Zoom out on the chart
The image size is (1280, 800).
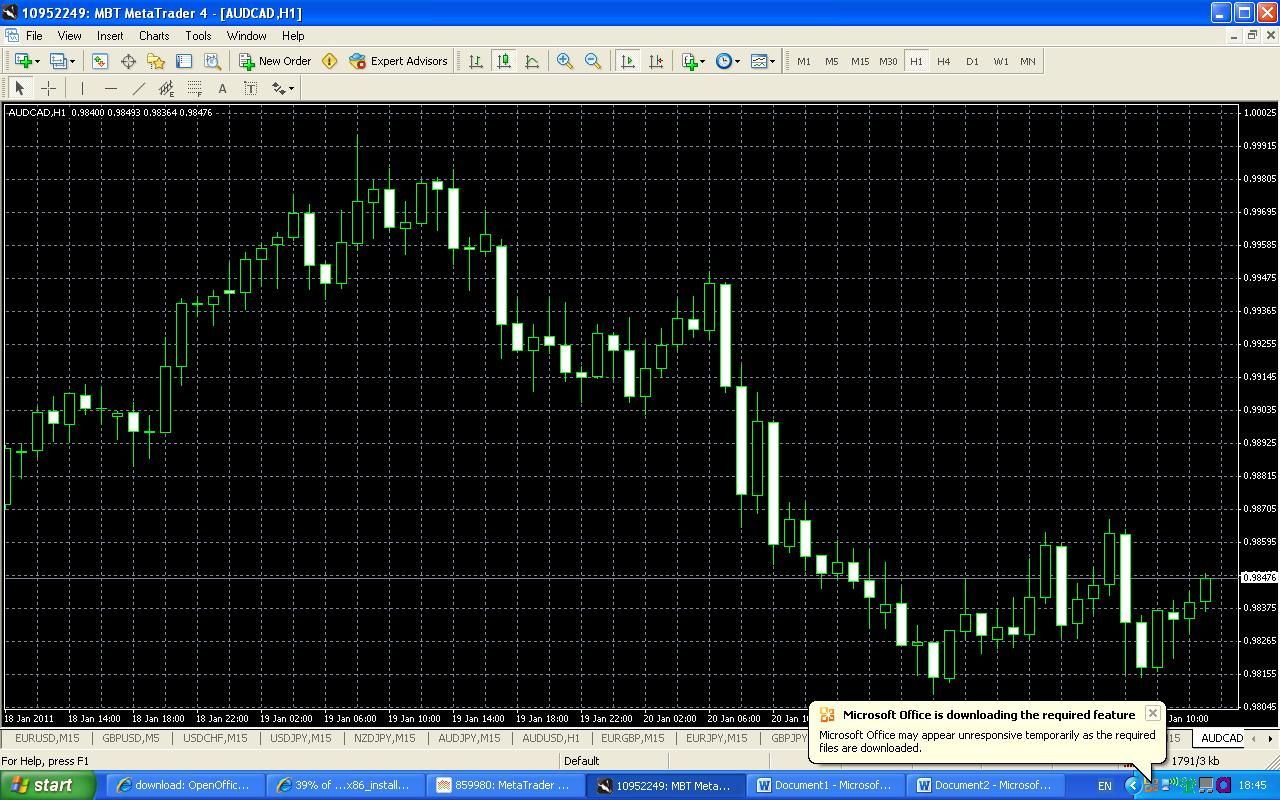click(593, 61)
